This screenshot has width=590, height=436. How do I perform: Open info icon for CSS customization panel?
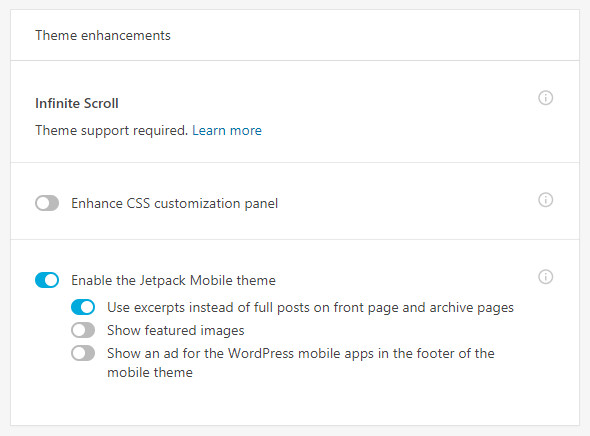pyautogui.click(x=545, y=200)
